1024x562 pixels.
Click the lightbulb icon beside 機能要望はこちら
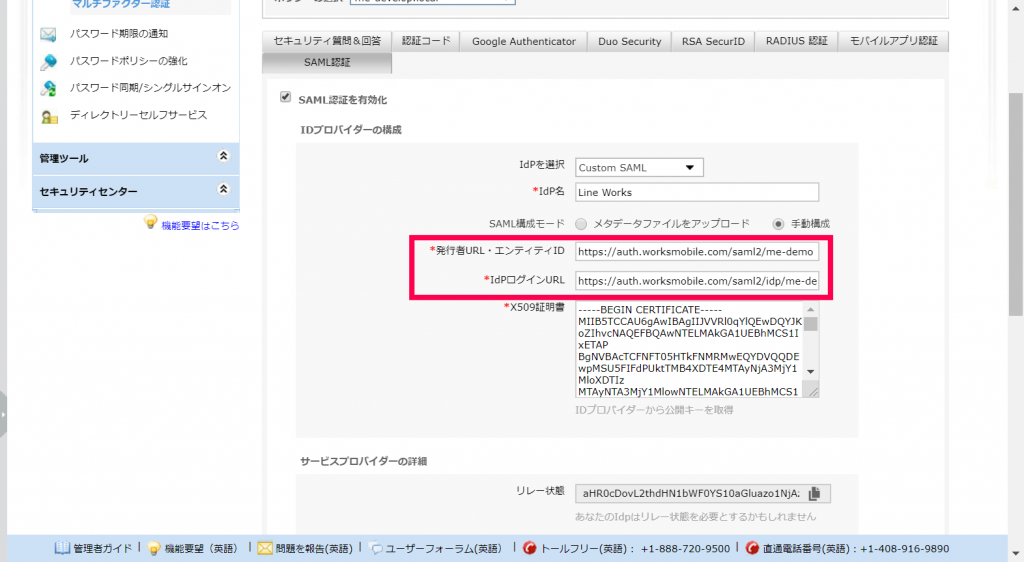(151, 222)
